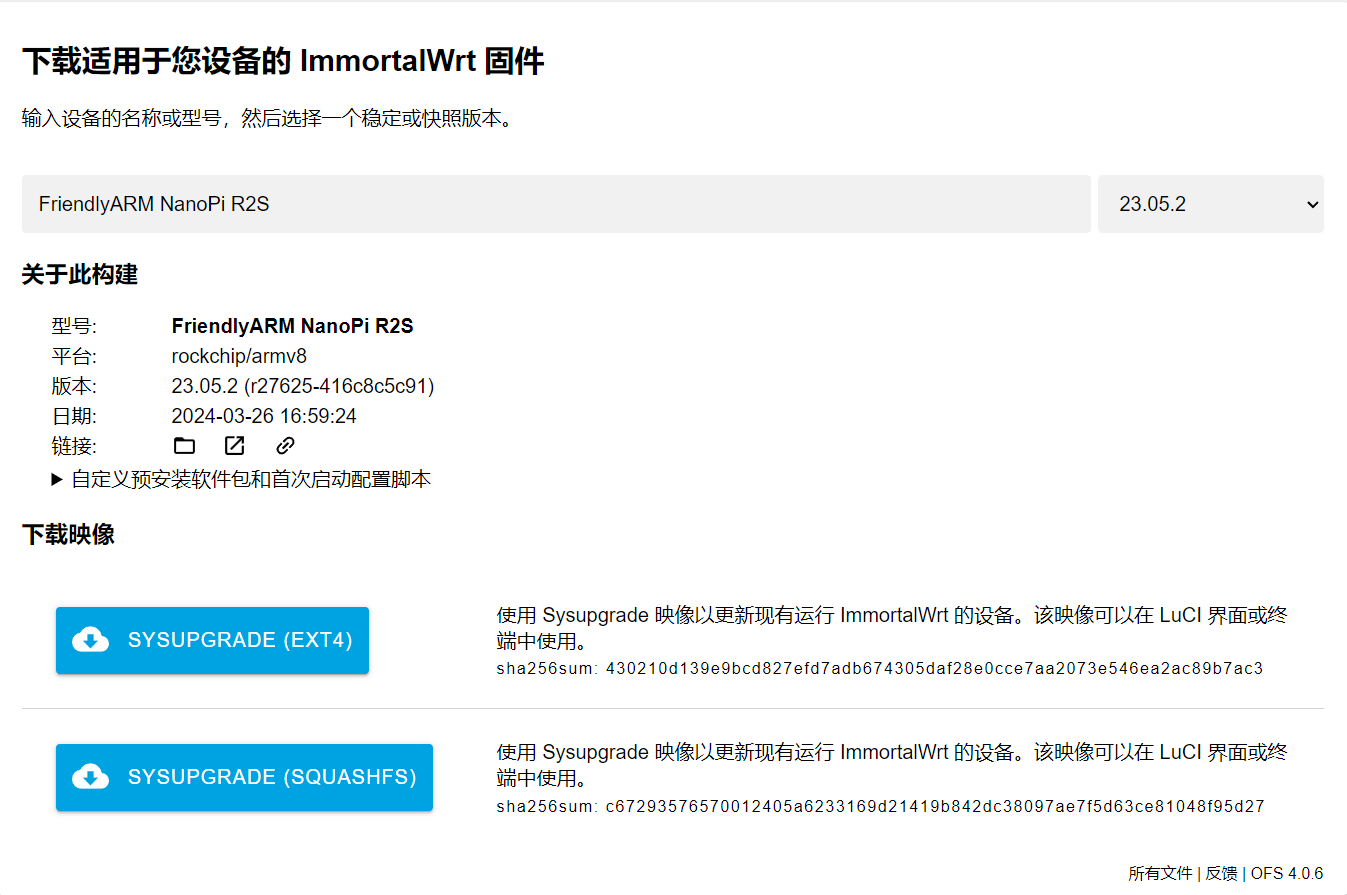Viewport: 1347px width, 895px height.
Task: Open the folder link icon
Action: [184, 446]
